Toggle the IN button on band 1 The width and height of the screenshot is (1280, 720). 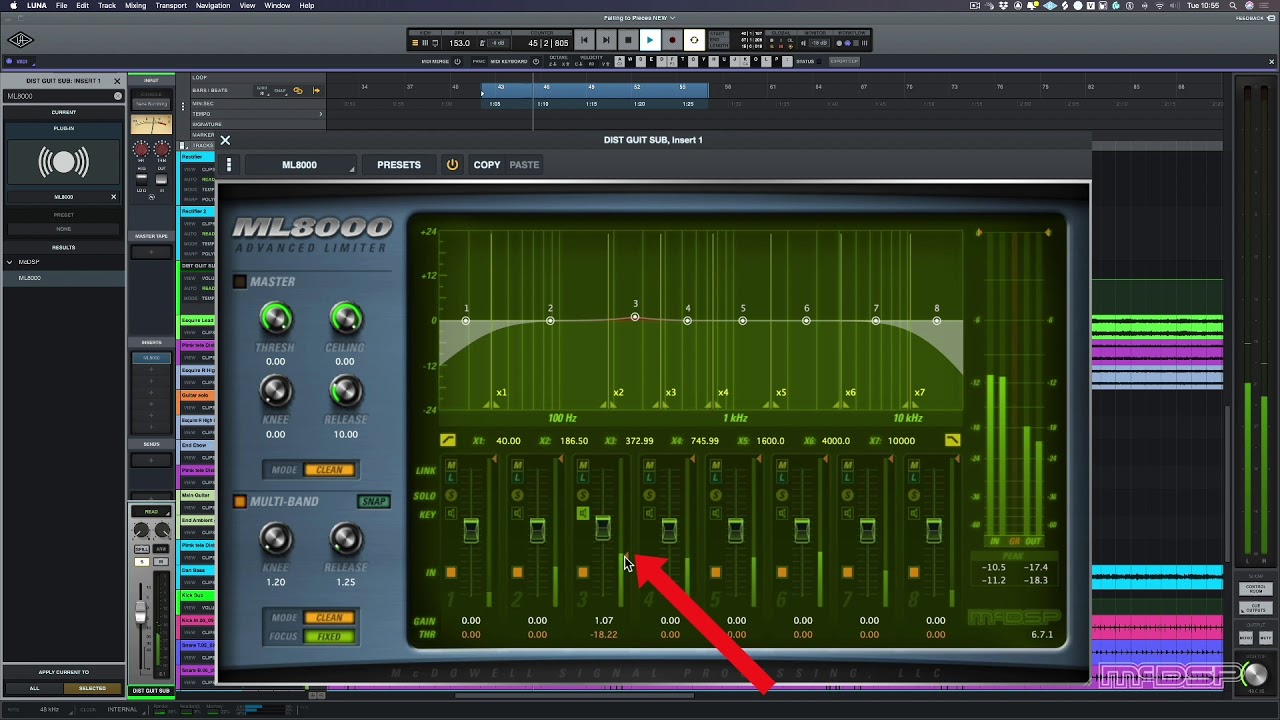(x=451, y=572)
